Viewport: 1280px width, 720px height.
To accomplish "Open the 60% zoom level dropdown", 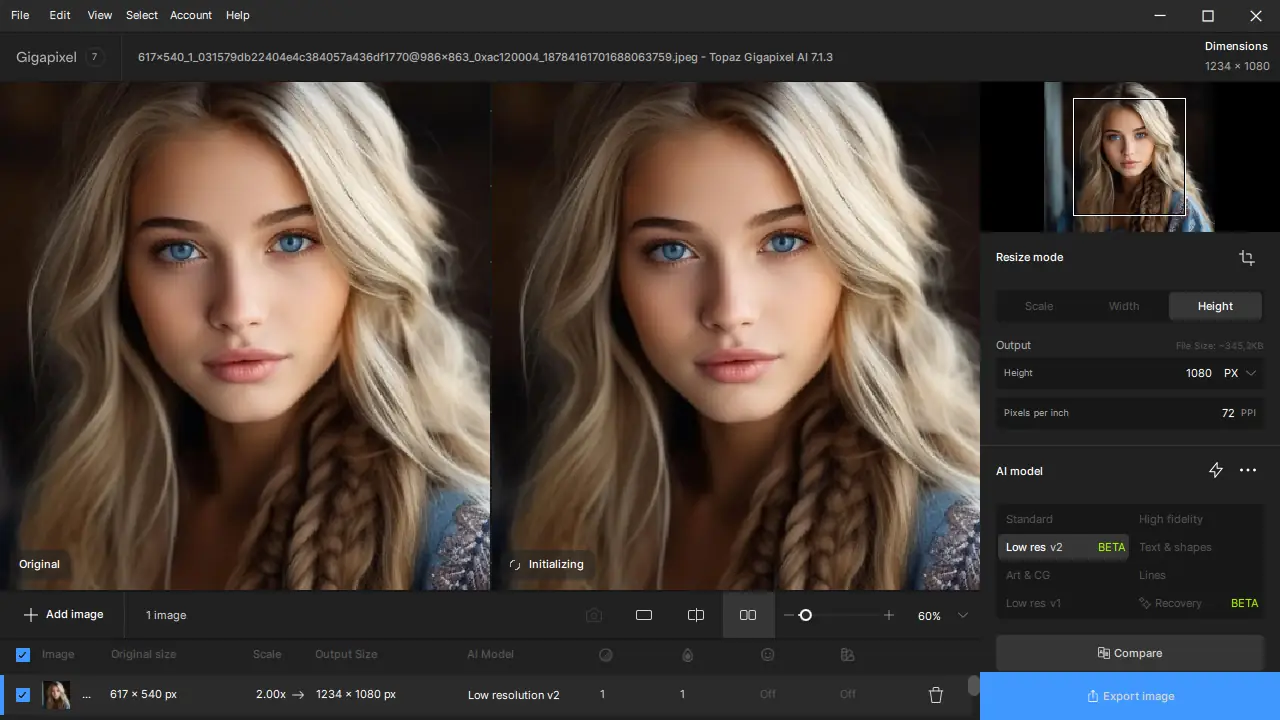I will (963, 615).
